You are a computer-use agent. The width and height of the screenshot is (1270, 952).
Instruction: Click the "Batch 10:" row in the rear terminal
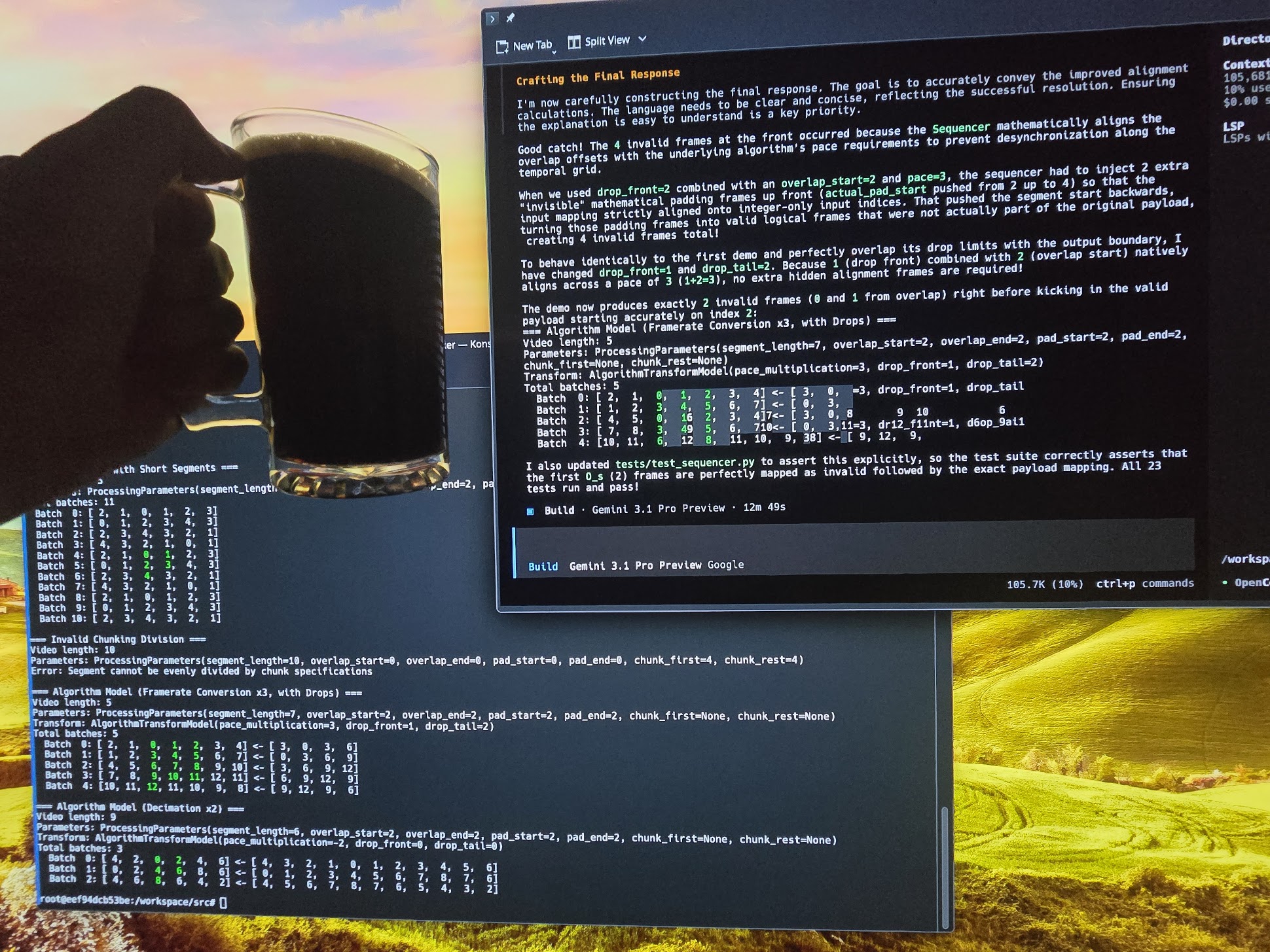click(x=130, y=618)
